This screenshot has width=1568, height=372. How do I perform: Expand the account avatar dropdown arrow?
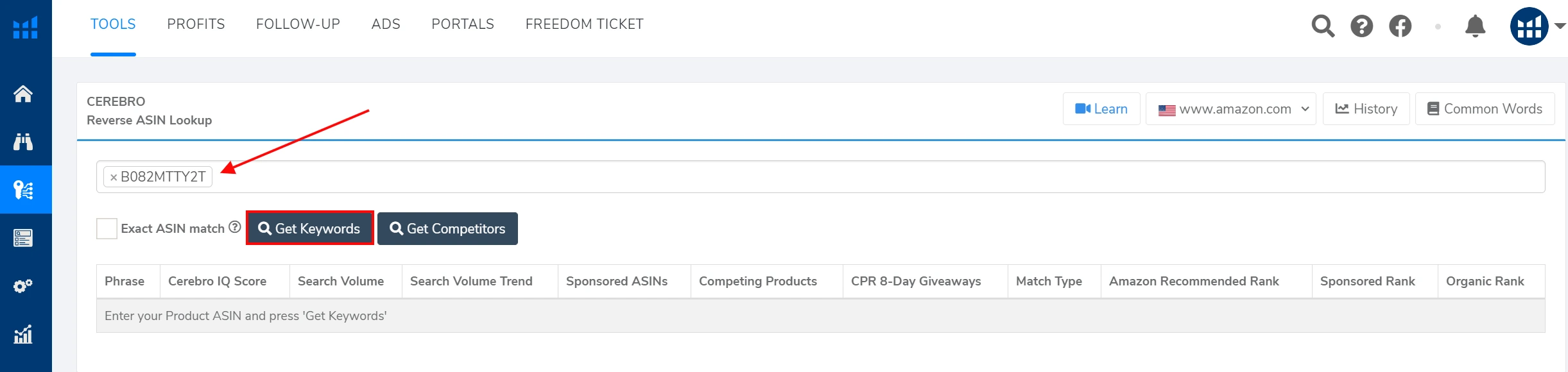pos(1560,26)
